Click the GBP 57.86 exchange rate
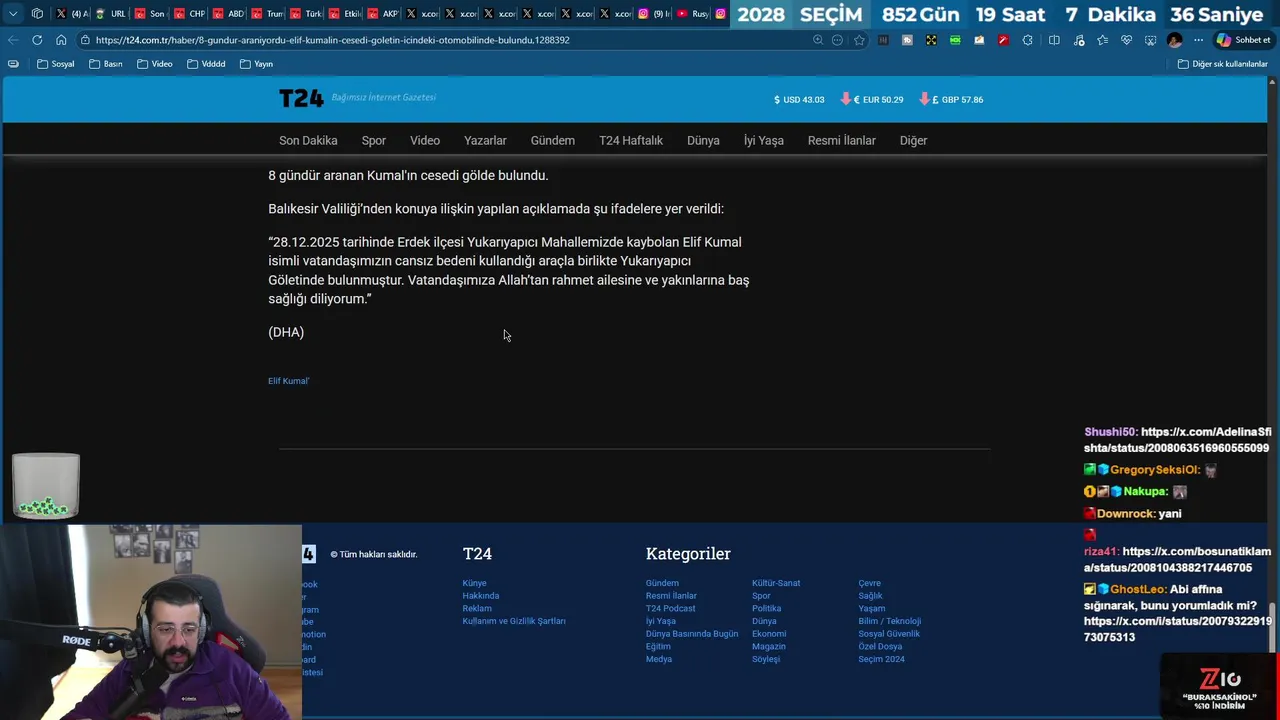1280x720 pixels. (x=951, y=100)
